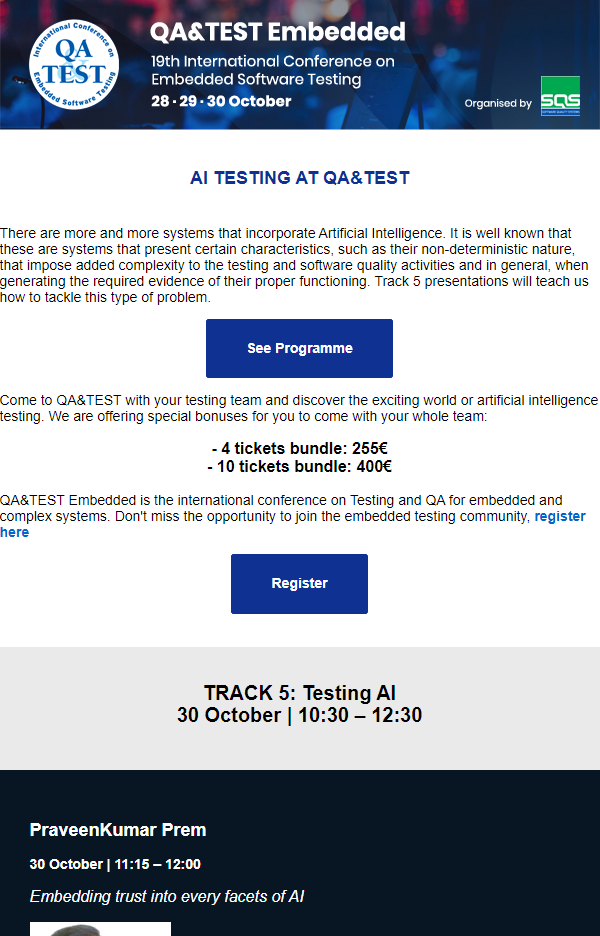Click the circular QA TEST conference logo
The width and height of the screenshot is (600, 936).
click(x=73, y=64)
